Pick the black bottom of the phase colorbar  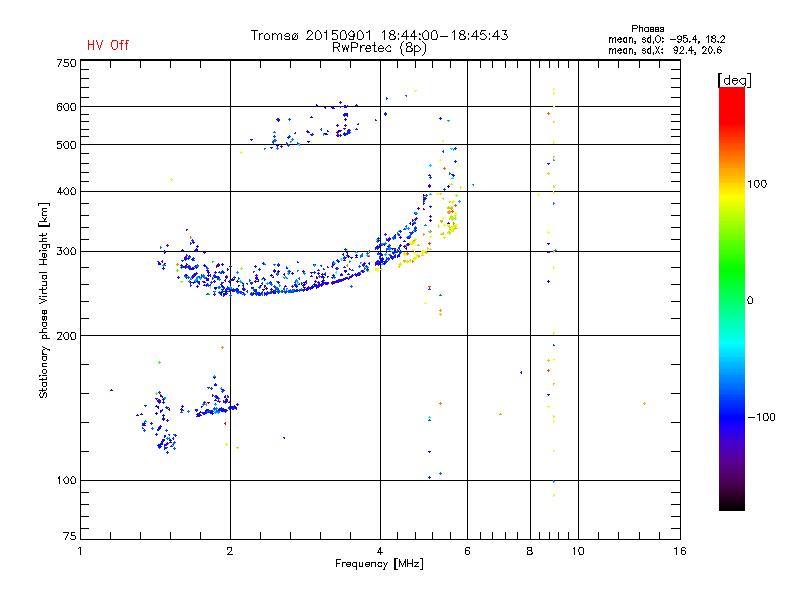click(x=732, y=503)
